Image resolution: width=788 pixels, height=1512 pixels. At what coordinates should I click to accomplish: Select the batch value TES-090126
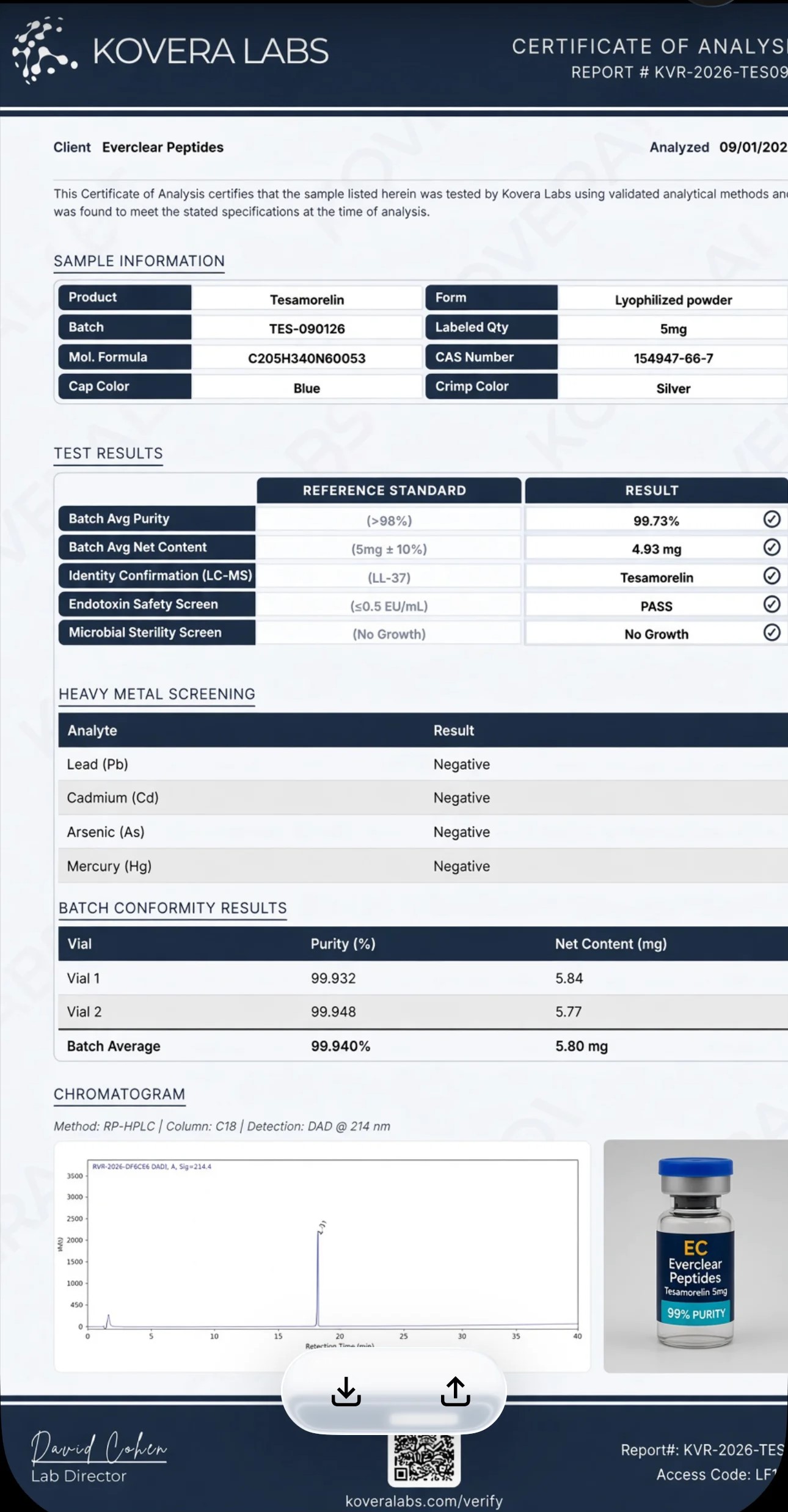coord(307,329)
